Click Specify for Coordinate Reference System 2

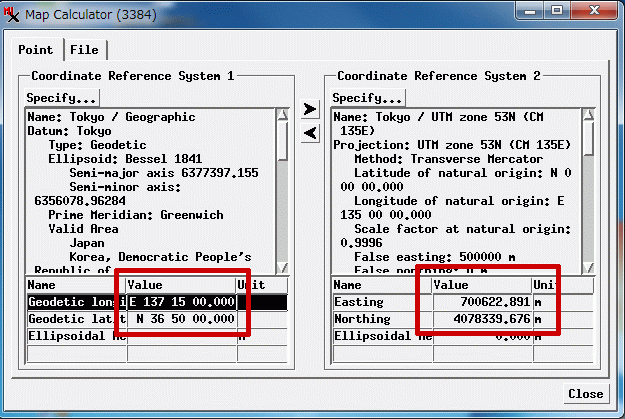[x=368, y=98]
